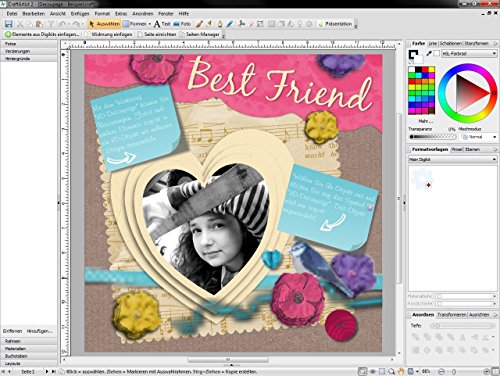The width and height of the screenshot is (500, 376).
Task: Click the Cut scissors icon
Action: pyautogui.click(x=20, y=24)
